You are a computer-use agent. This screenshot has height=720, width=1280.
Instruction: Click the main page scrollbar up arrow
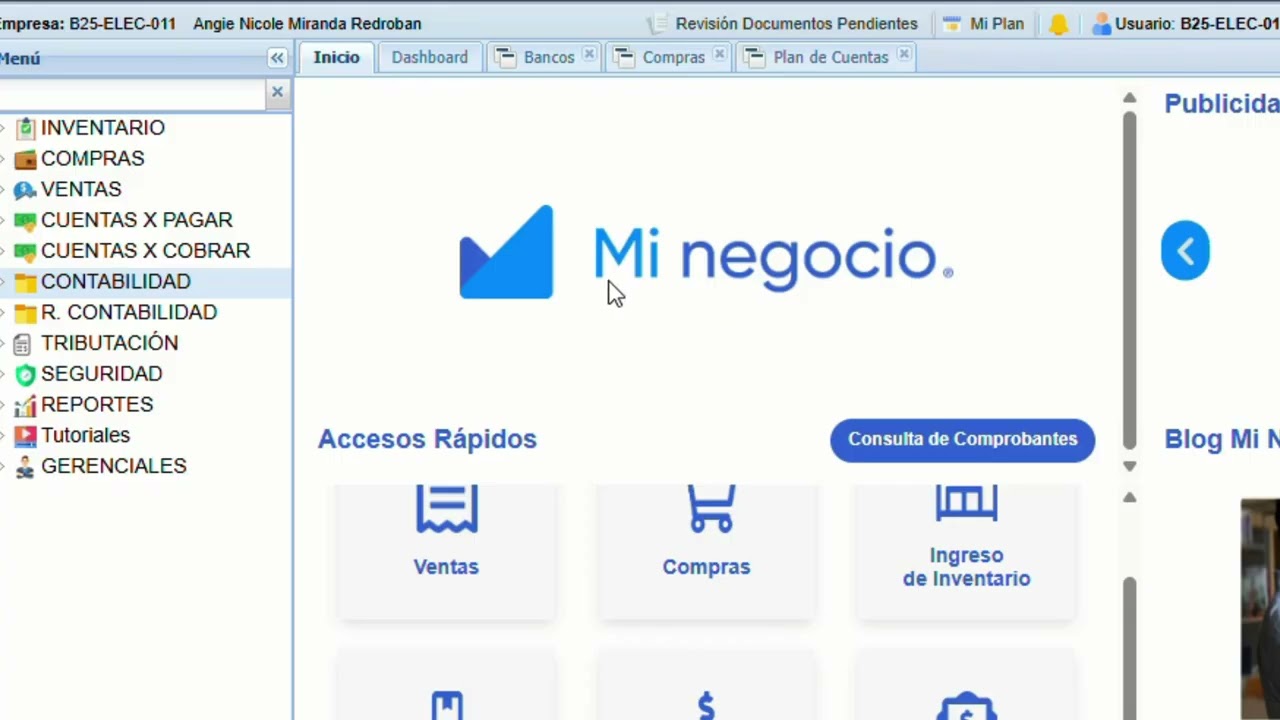[x=1129, y=98]
